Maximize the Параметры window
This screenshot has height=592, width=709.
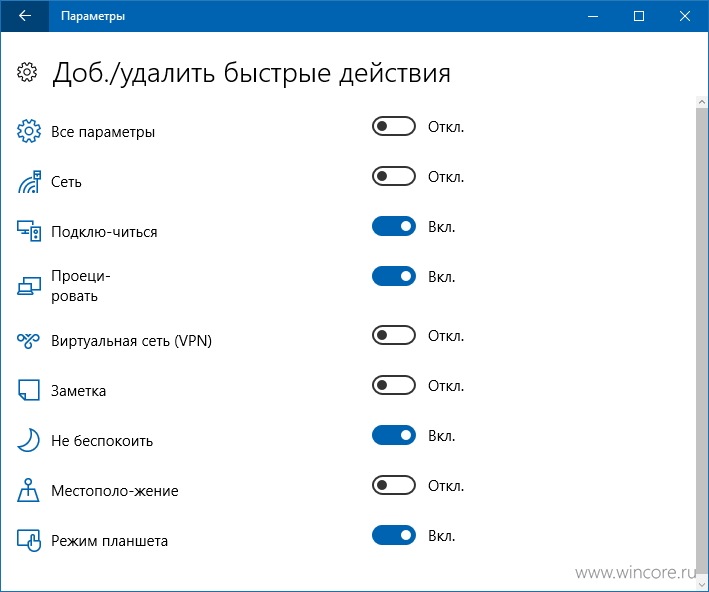pyautogui.click(x=639, y=16)
